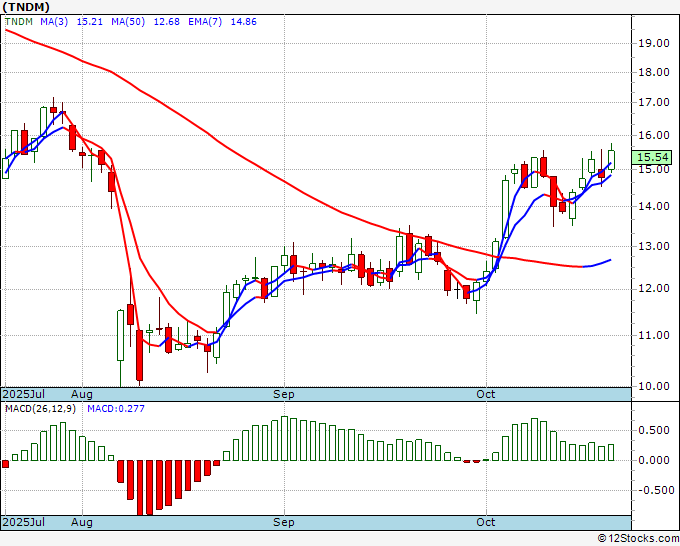Select the MA(50) legend label
This screenshot has width=680, height=546.
tap(128, 22)
